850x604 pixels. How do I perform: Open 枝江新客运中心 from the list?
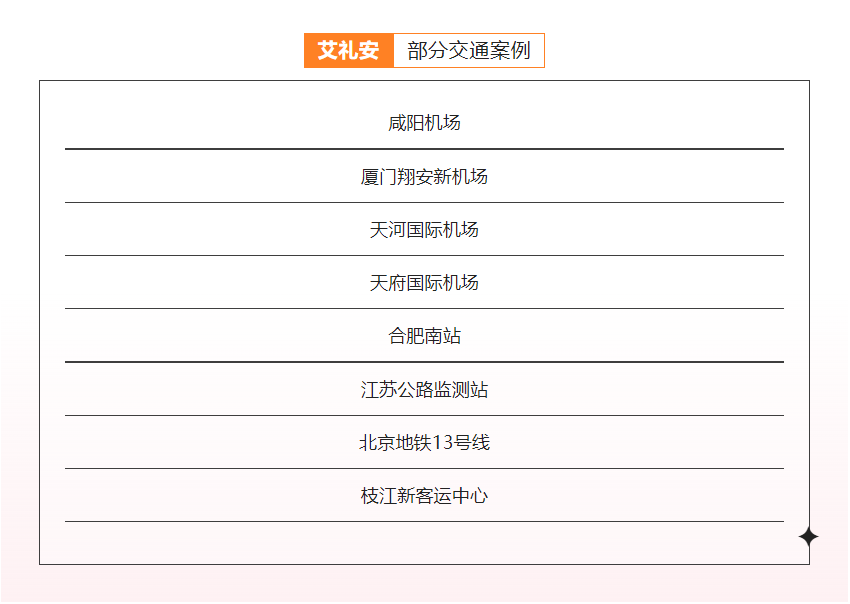[x=424, y=496]
